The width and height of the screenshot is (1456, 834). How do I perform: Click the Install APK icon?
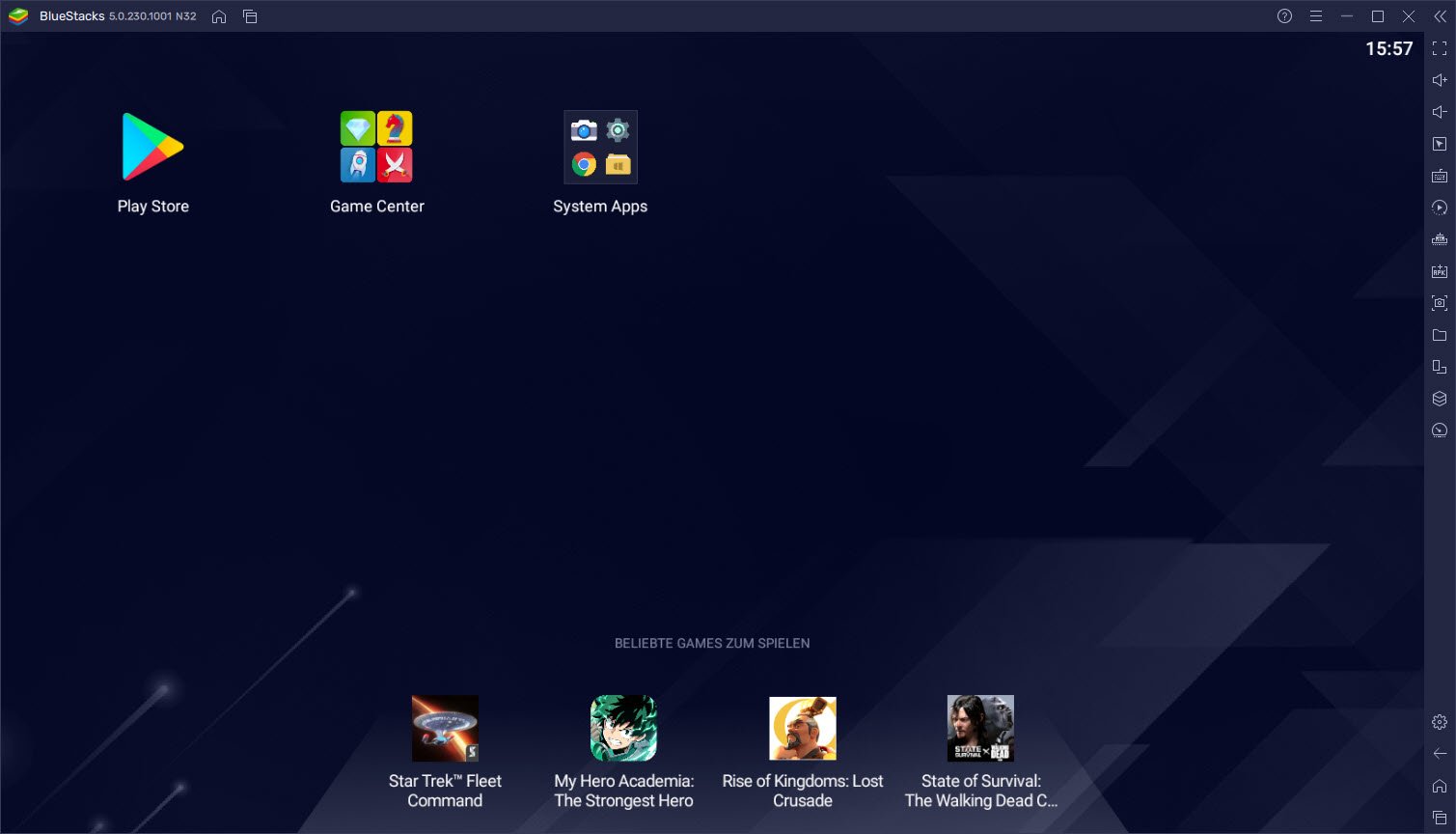point(1440,271)
